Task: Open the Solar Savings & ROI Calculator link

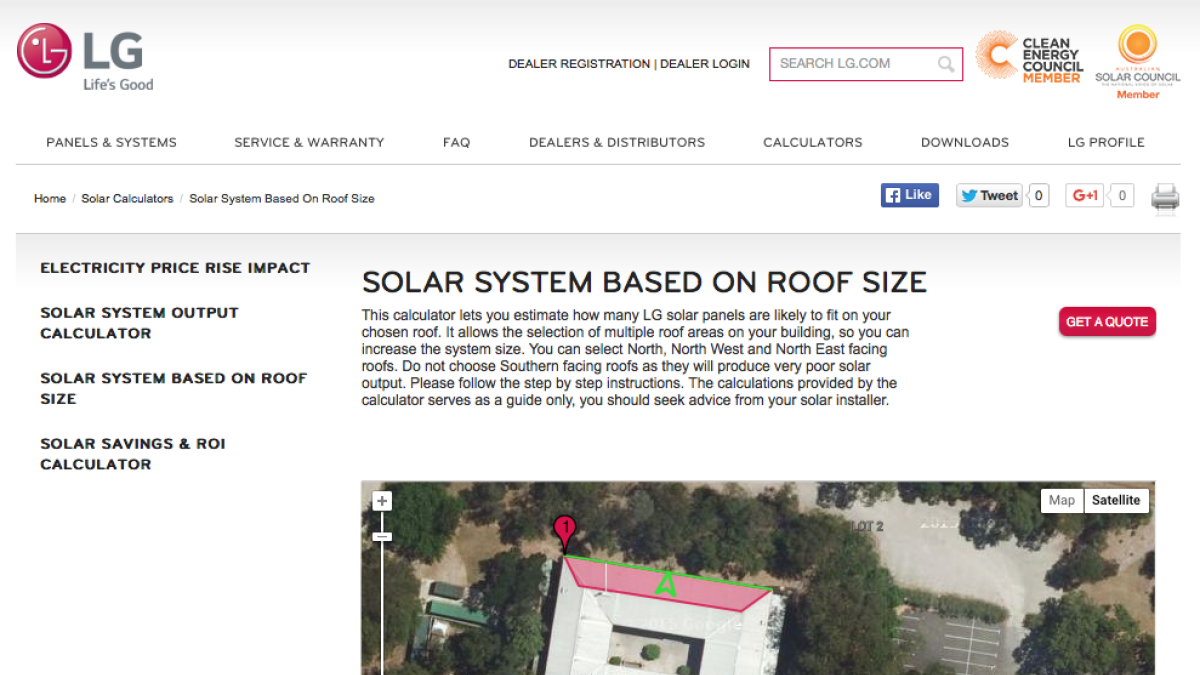Action: pyautogui.click(x=132, y=453)
